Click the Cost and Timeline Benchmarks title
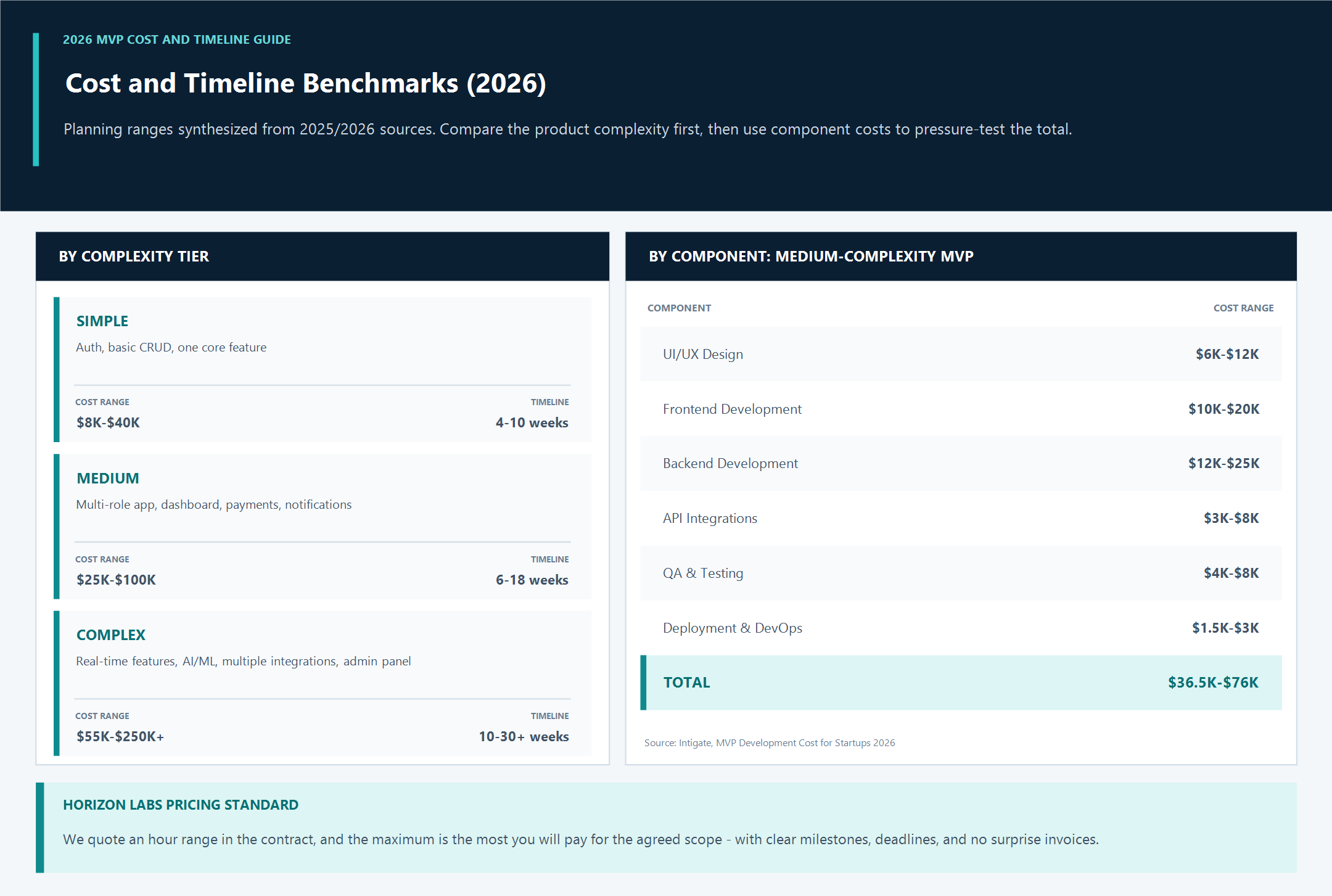The width and height of the screenshot is (1332, 896). 306,83
